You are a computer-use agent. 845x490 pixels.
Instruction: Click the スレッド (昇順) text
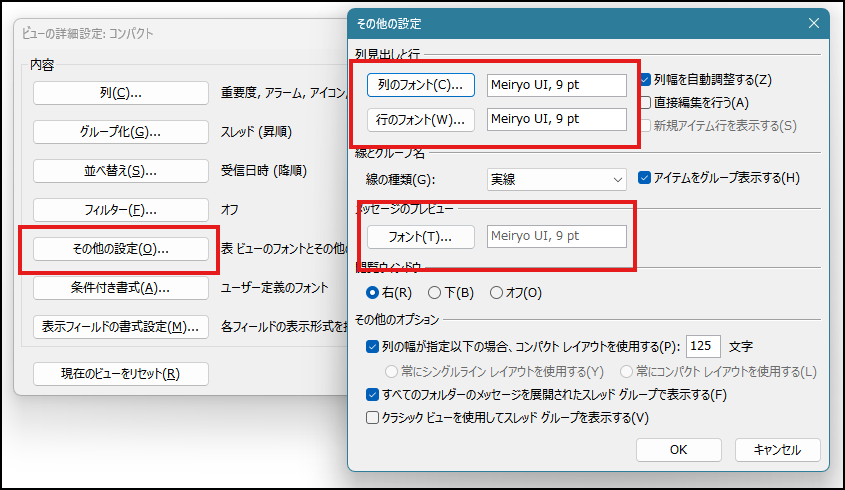256,132
